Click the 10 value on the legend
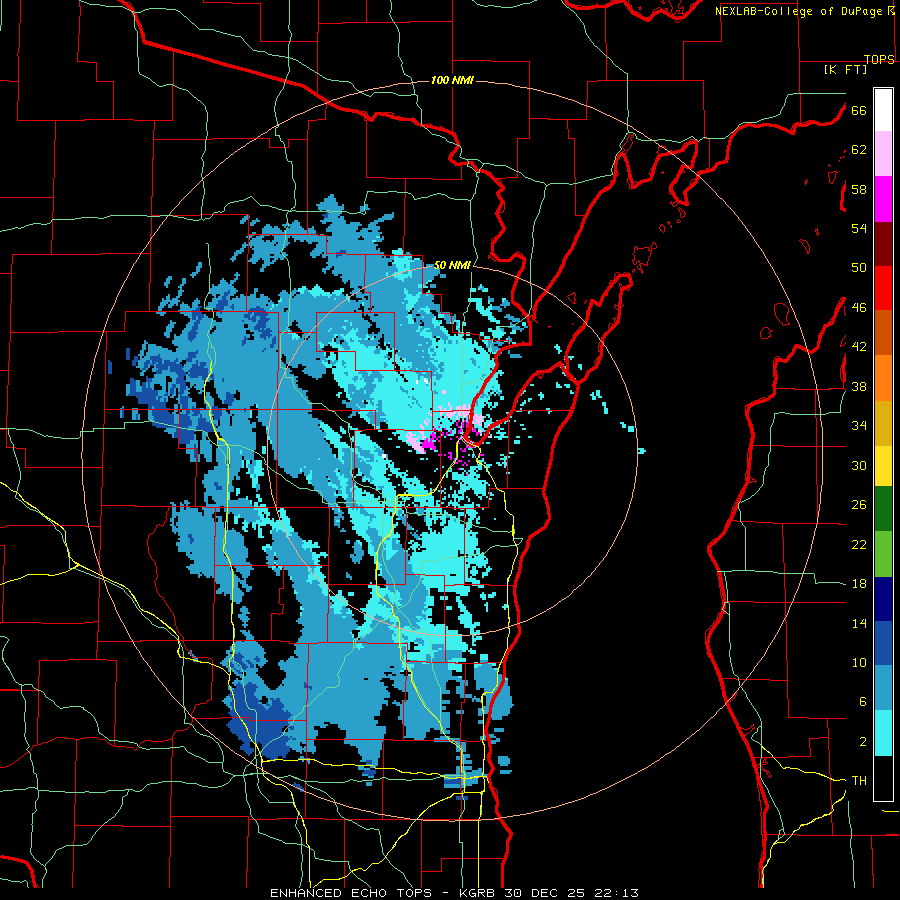900x900 pixels. [x=859, y=662]
